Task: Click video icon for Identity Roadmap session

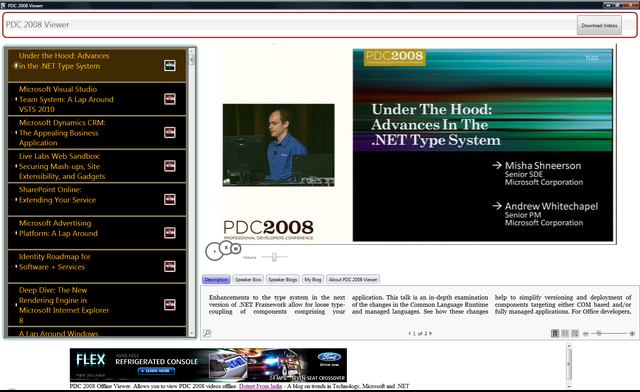Action: point(170,266)
